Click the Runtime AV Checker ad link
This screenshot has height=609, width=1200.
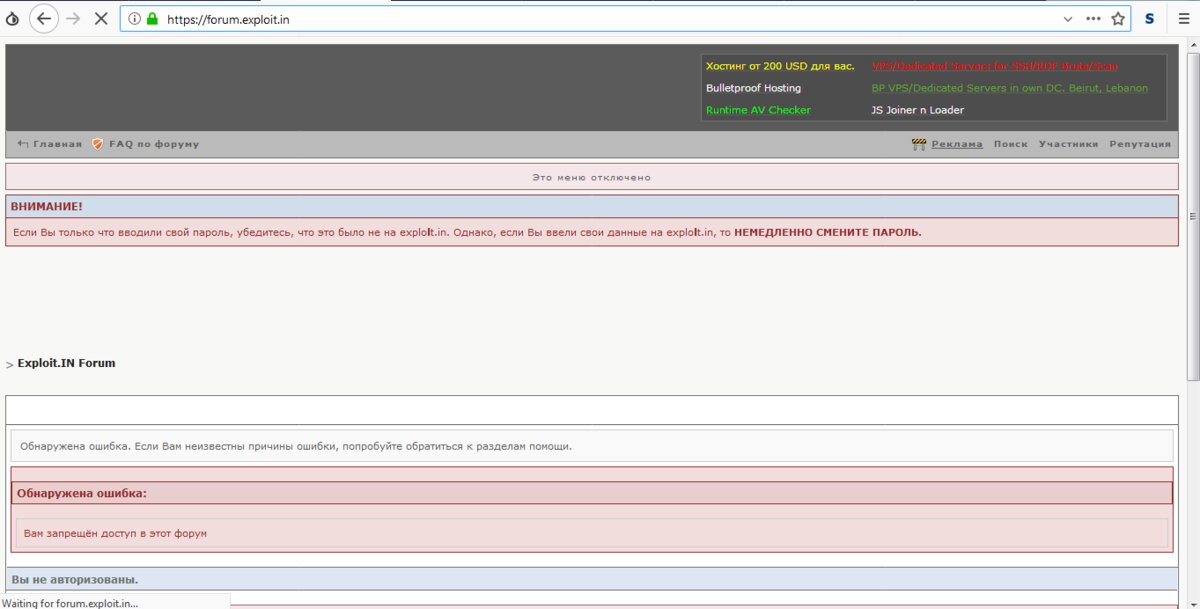(x=758, y=110)
